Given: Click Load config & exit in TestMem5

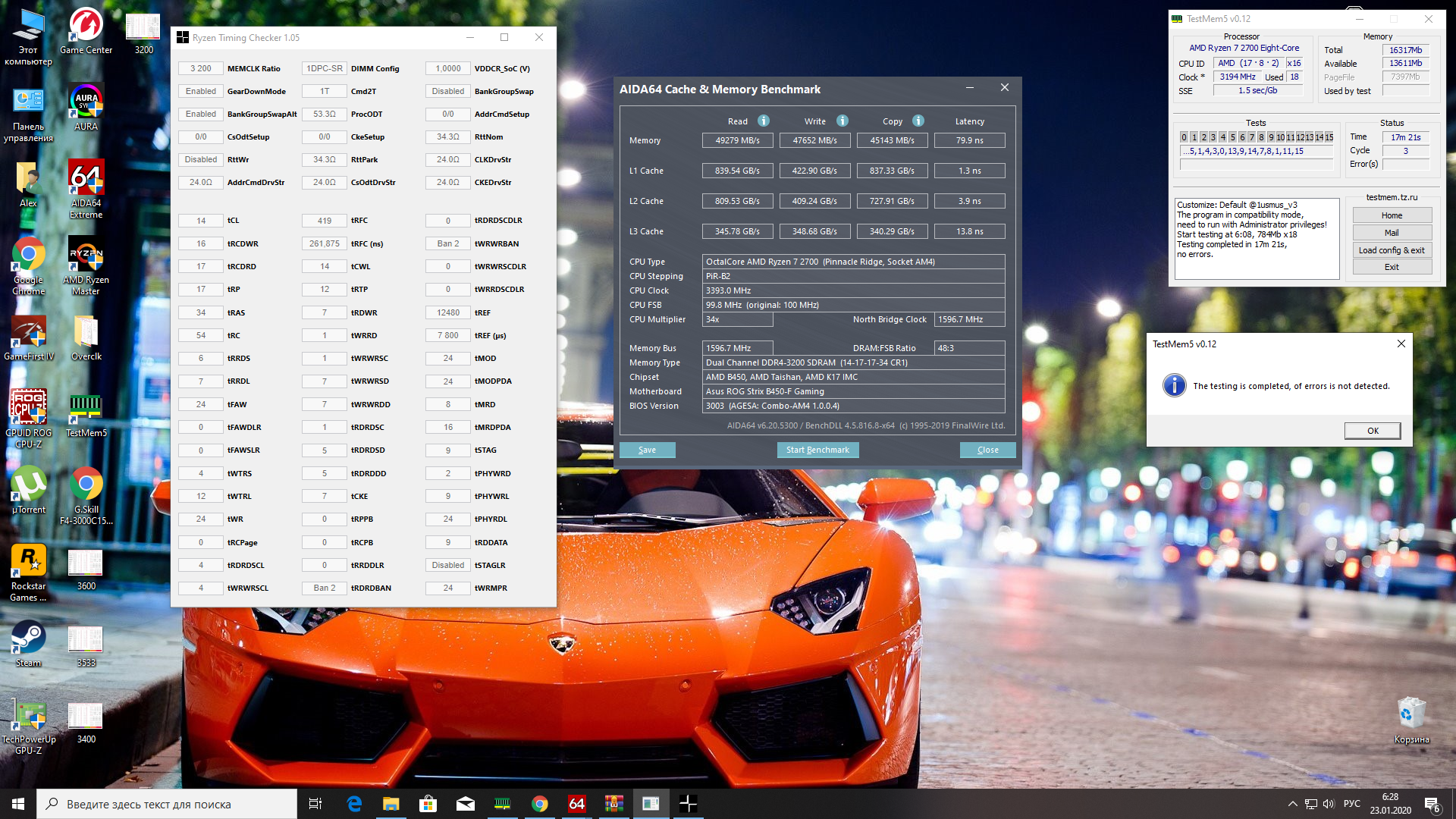Looking at the screenshot, I should [x=1392, y=250].
